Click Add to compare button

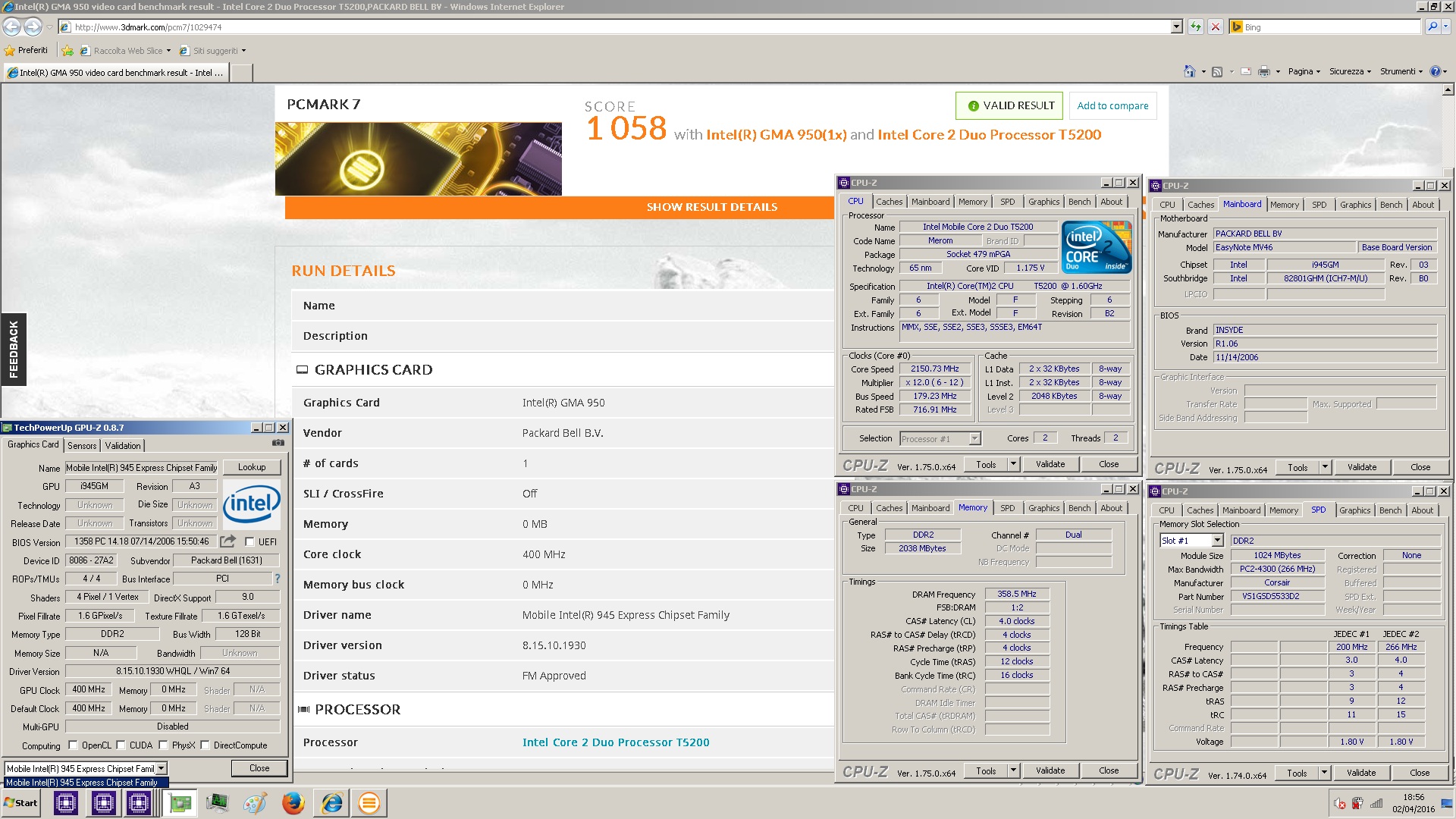click(x=1112, y=105)
